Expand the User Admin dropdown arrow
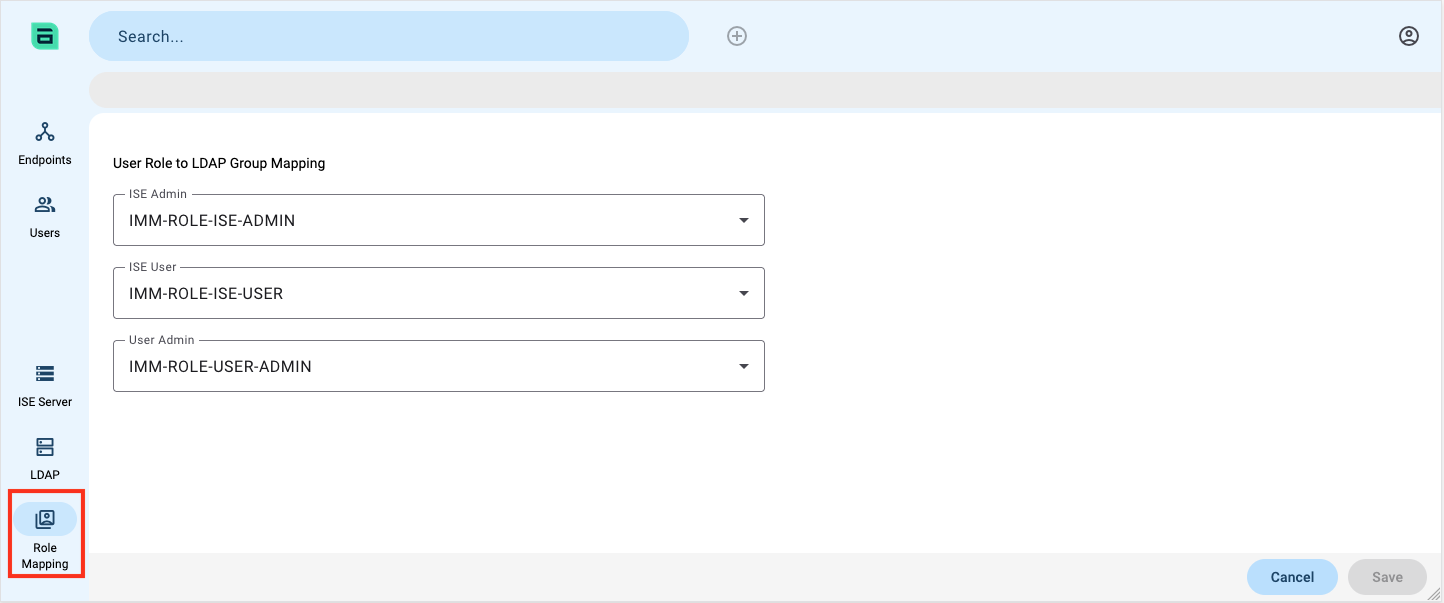Image resolution: width=1444 pixels, height=603 pixels. click(x=744, y=366)
